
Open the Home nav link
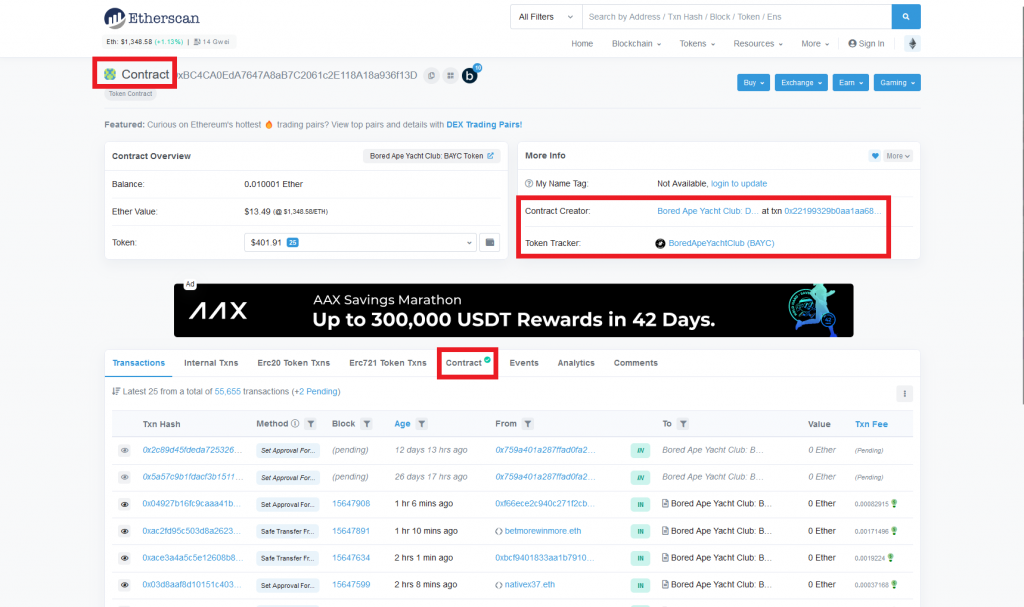[x=582, y=44]
